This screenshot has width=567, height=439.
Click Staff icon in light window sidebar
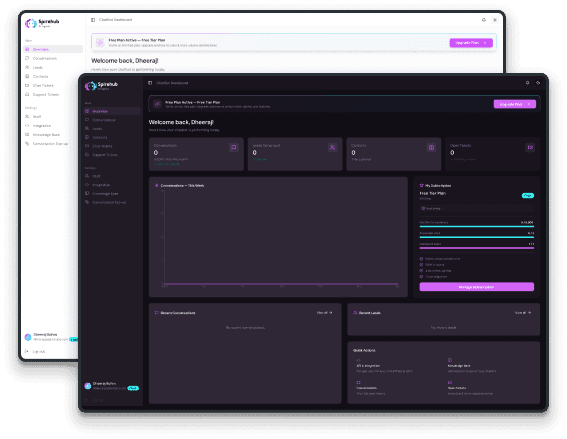27,116
